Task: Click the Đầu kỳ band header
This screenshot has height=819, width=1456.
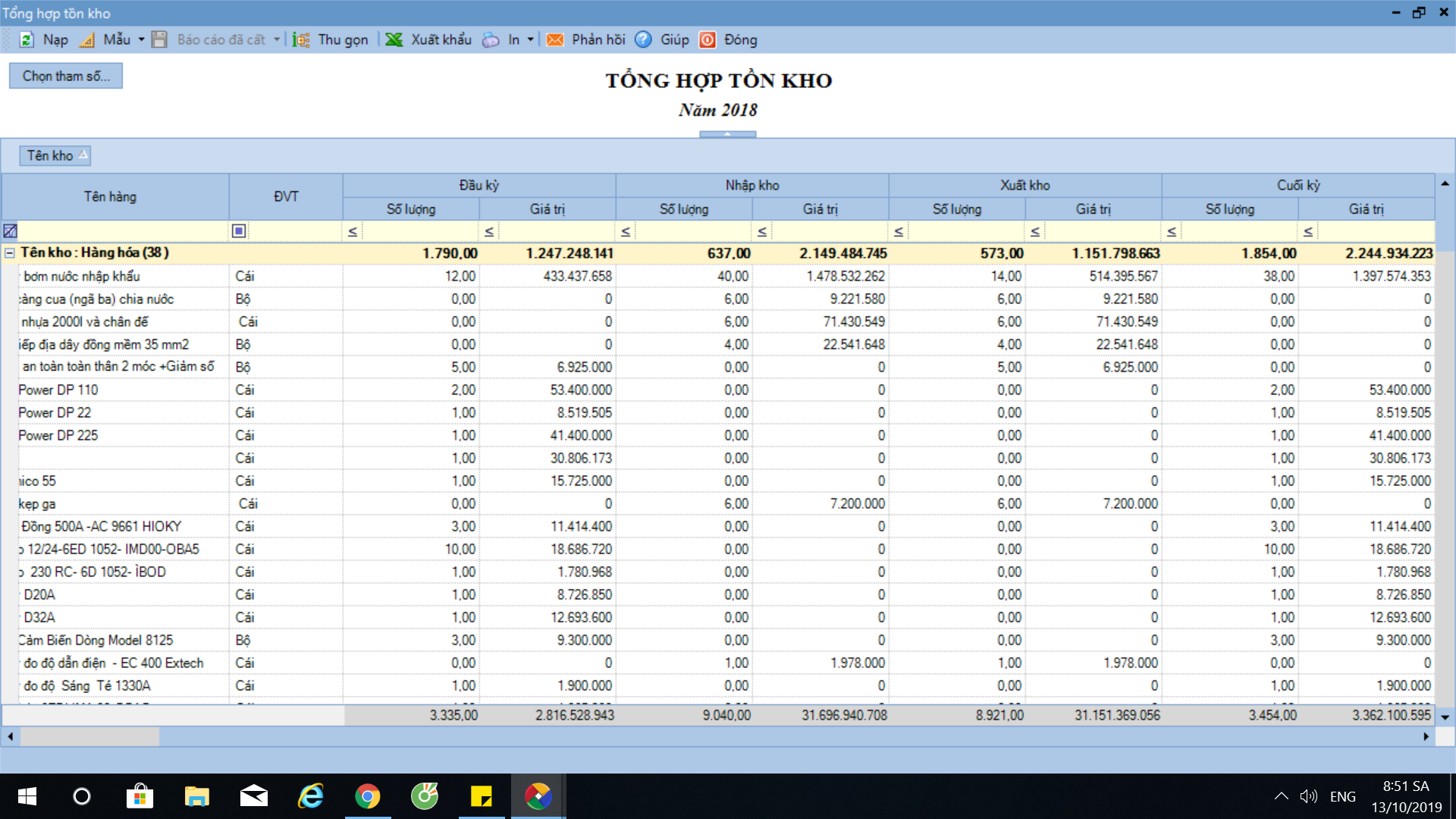Action: point(479,185)
